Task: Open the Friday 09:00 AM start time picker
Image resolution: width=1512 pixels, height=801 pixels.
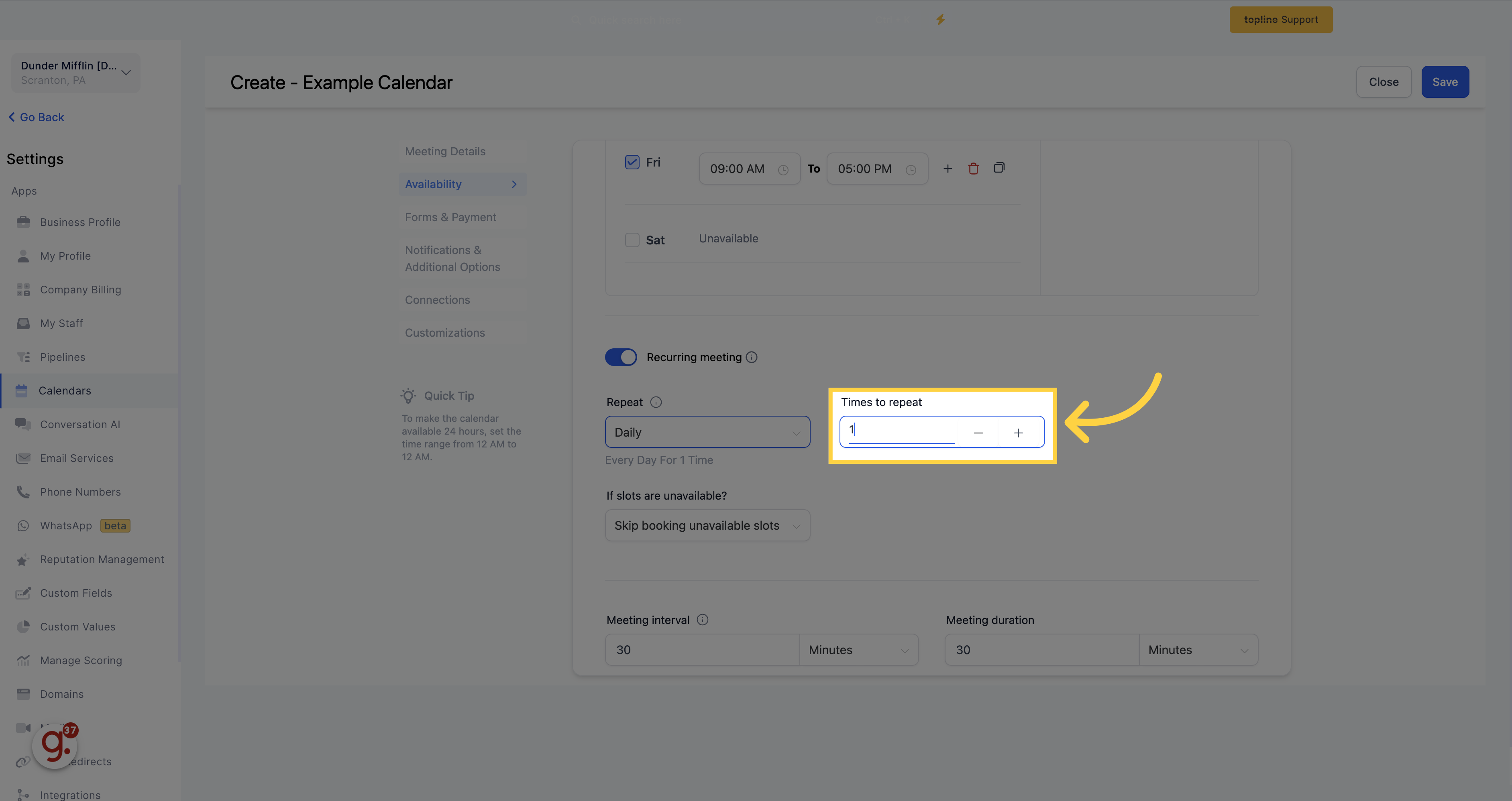Action: (x=750, y=169)
